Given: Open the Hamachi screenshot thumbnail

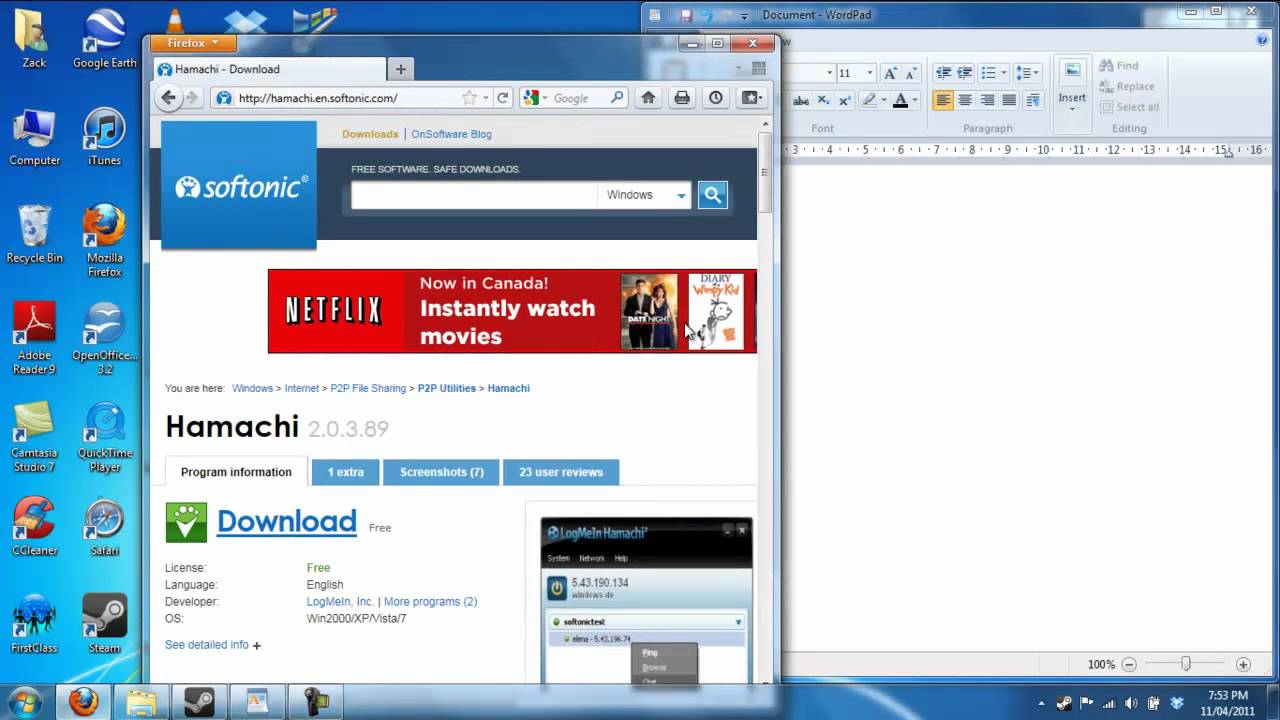Looking at the screenshot, I should tap(646, 600).
